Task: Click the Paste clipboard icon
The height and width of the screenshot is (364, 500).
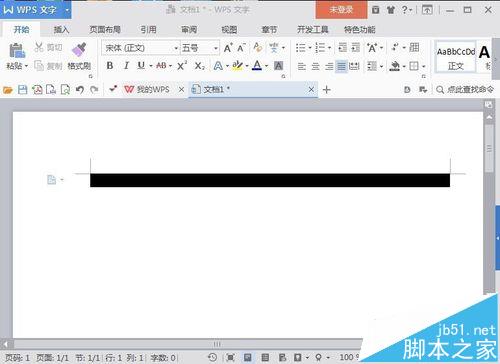Action: click(x=16, y=51)
